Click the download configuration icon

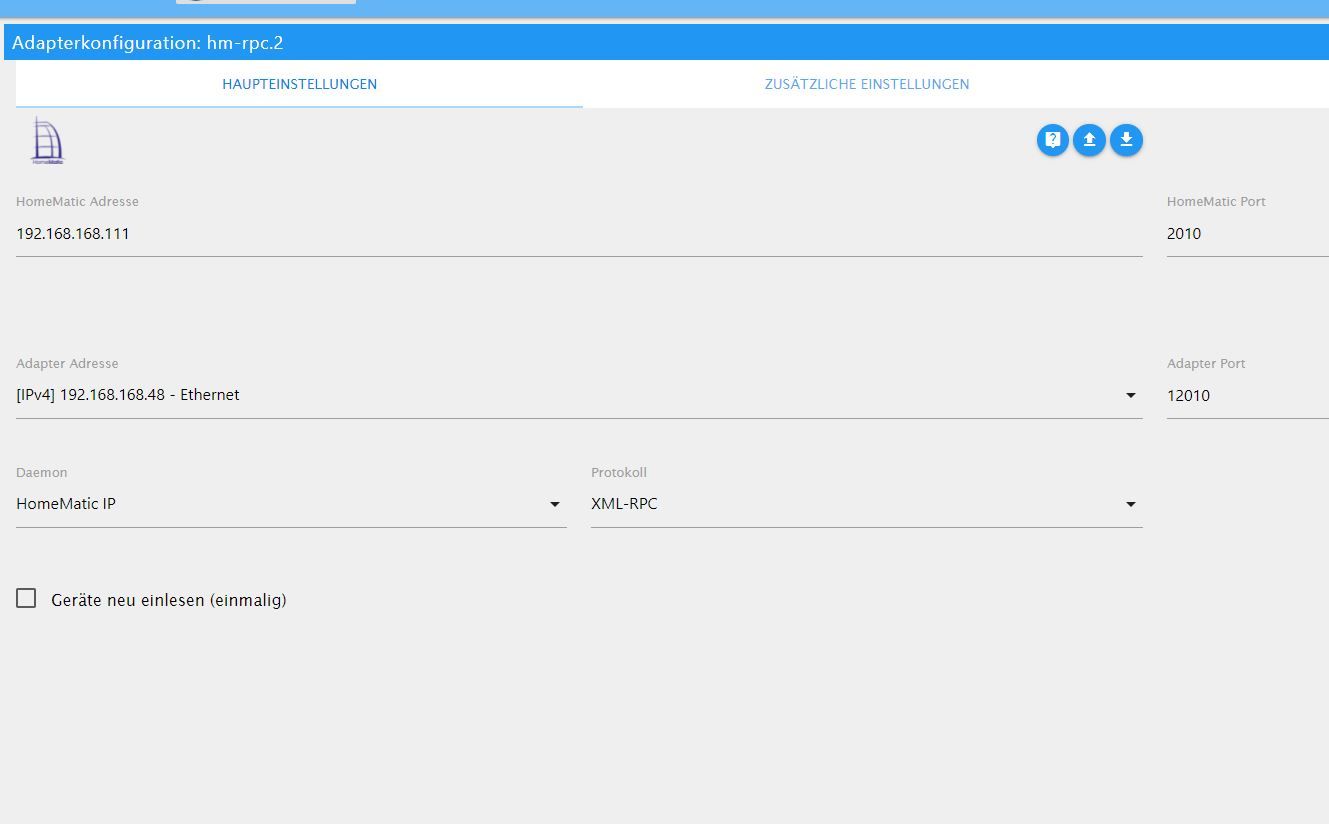(x=1126, y=140)
